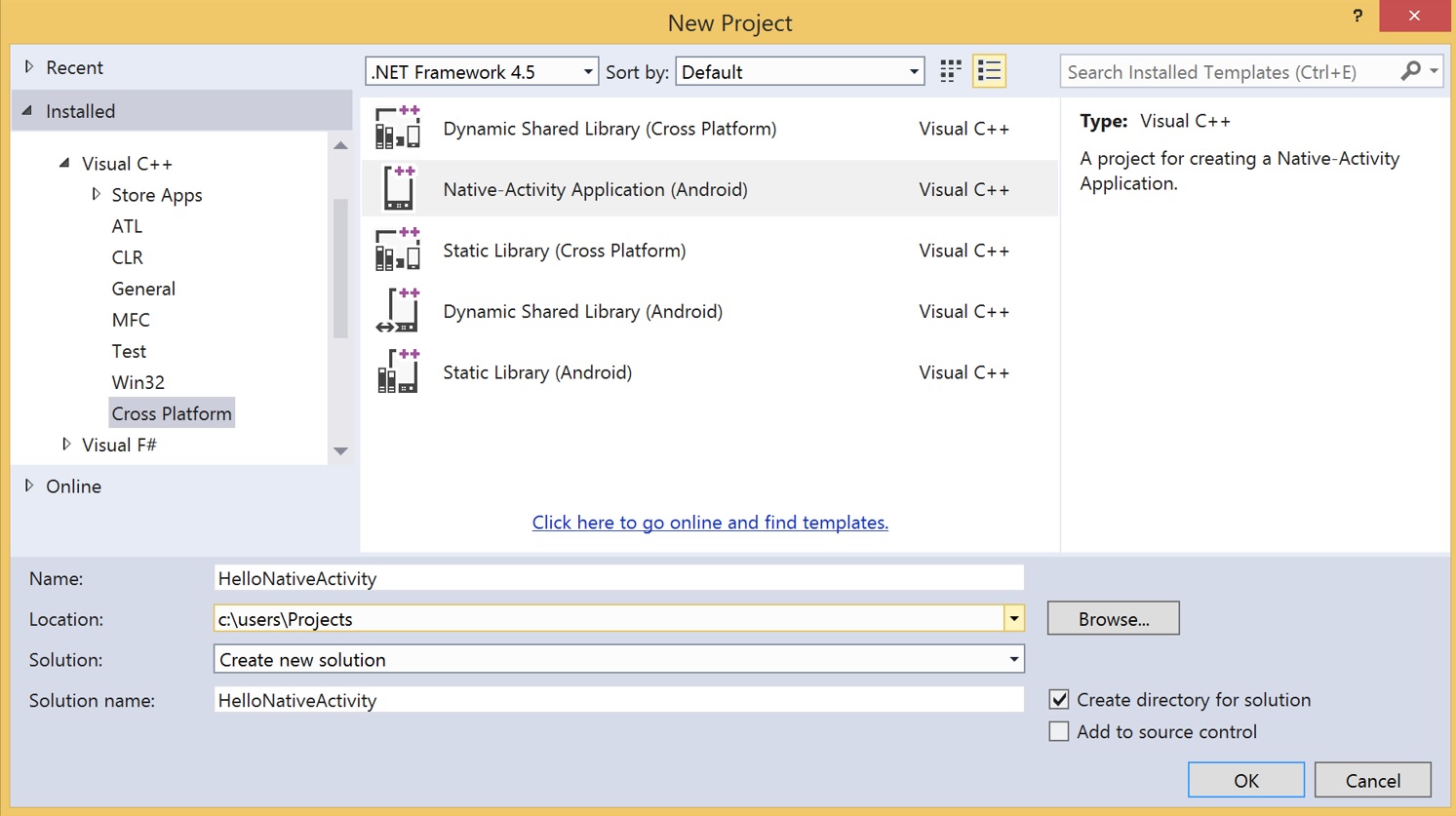Select the Win32 category in tree
This screenshot has height=816, width=1456.
pos(138,382)
